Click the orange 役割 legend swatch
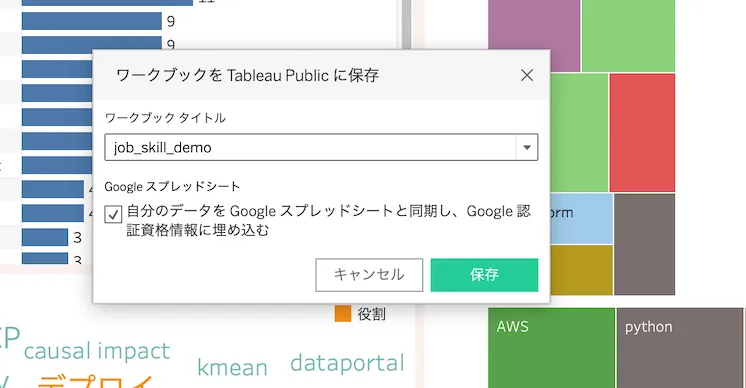This screenshot has width=746, height=388. tap(343, 314)
